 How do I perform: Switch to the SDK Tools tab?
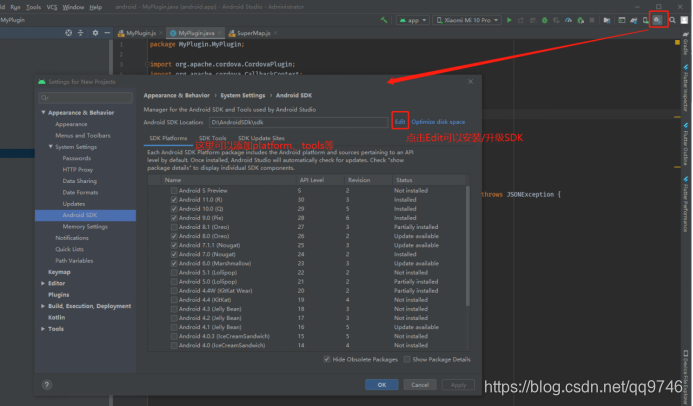click(x=213, y=138)
